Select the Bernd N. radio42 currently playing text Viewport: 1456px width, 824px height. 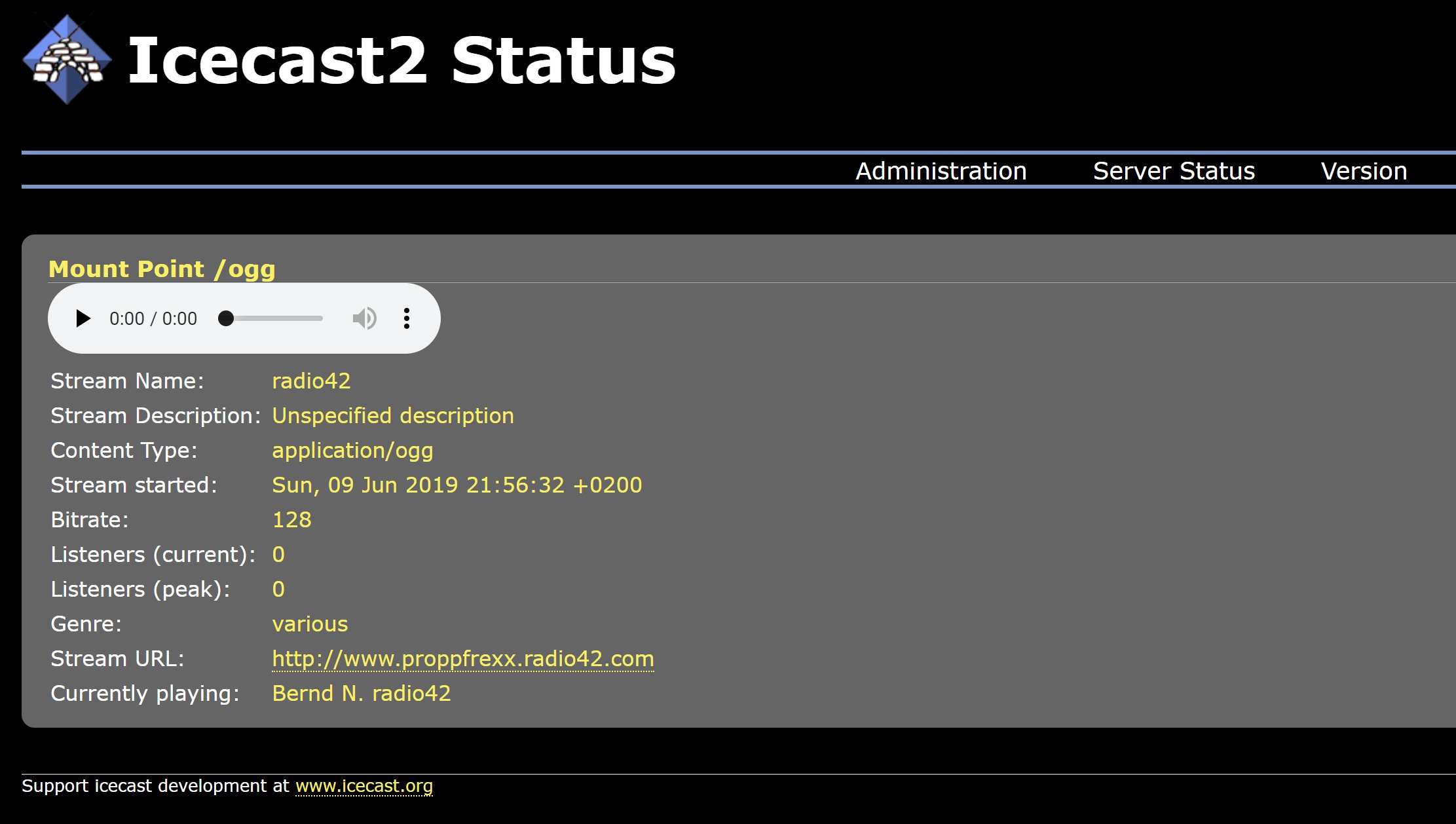click(x=362, y=693)
